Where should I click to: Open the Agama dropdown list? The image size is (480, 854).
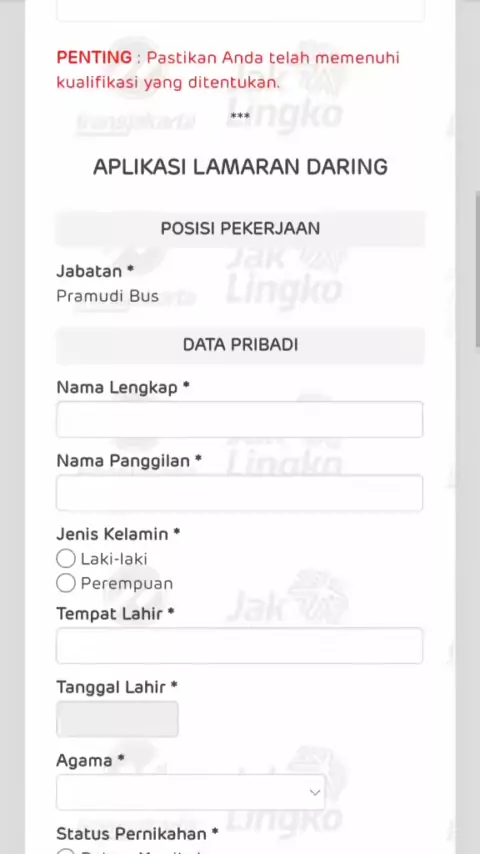(x=191, y=792)
